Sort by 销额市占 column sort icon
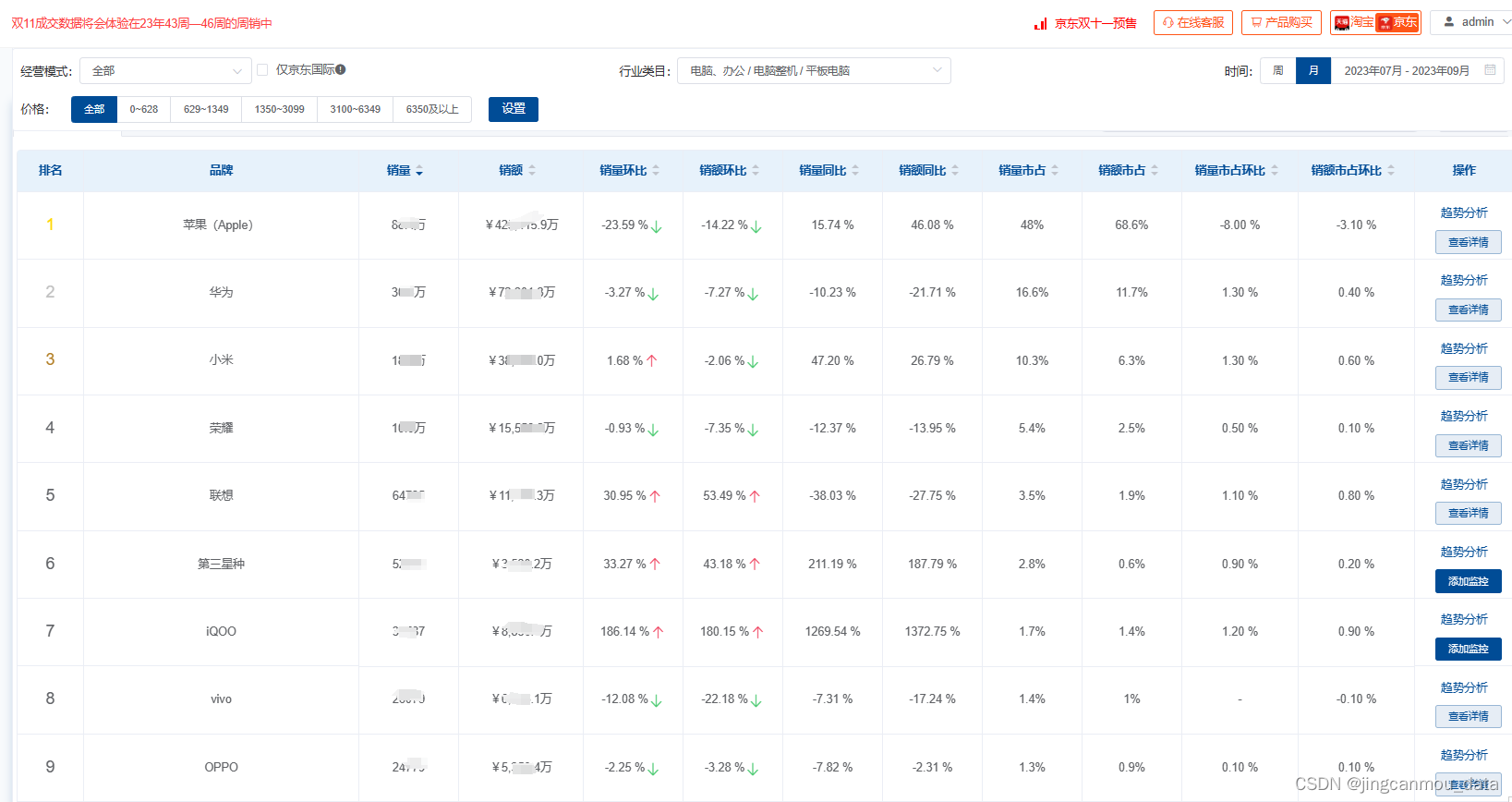This screenshot has height=802, width=1512. [x=1155, y=171]
